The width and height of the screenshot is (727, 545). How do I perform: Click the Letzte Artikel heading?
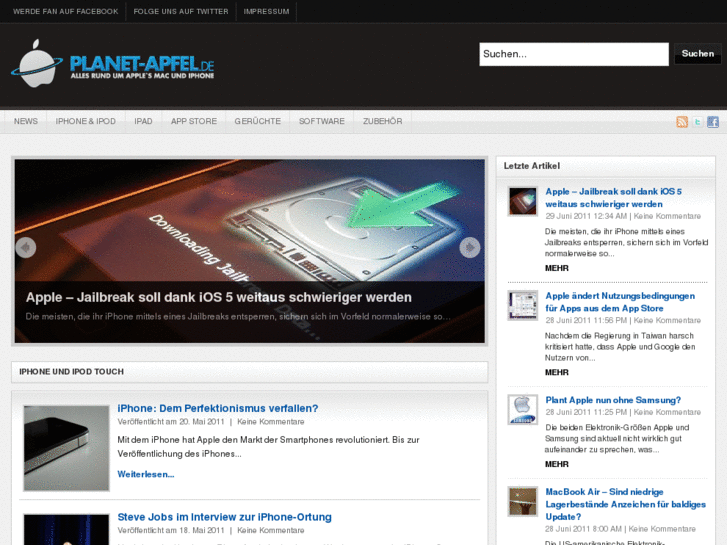[x=532, y=166]
